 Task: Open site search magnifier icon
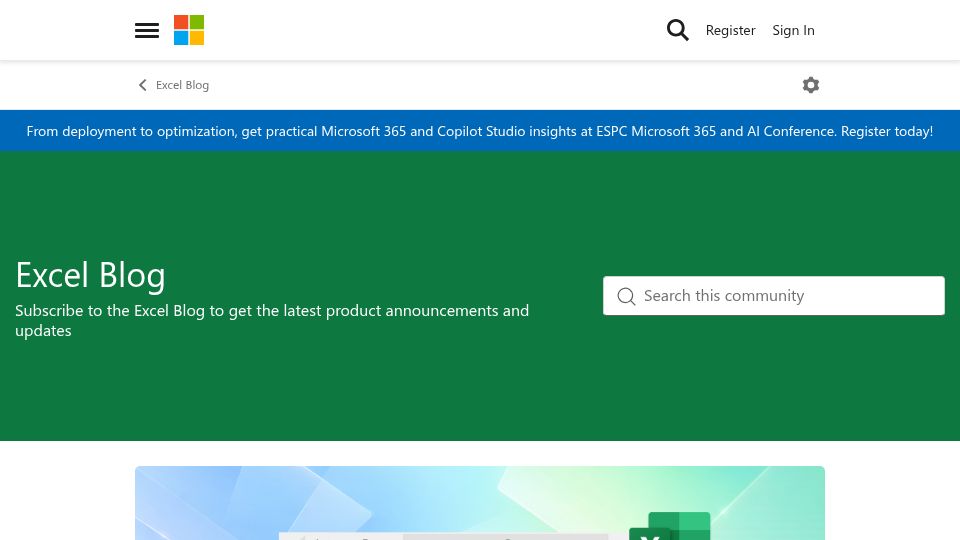677,30
